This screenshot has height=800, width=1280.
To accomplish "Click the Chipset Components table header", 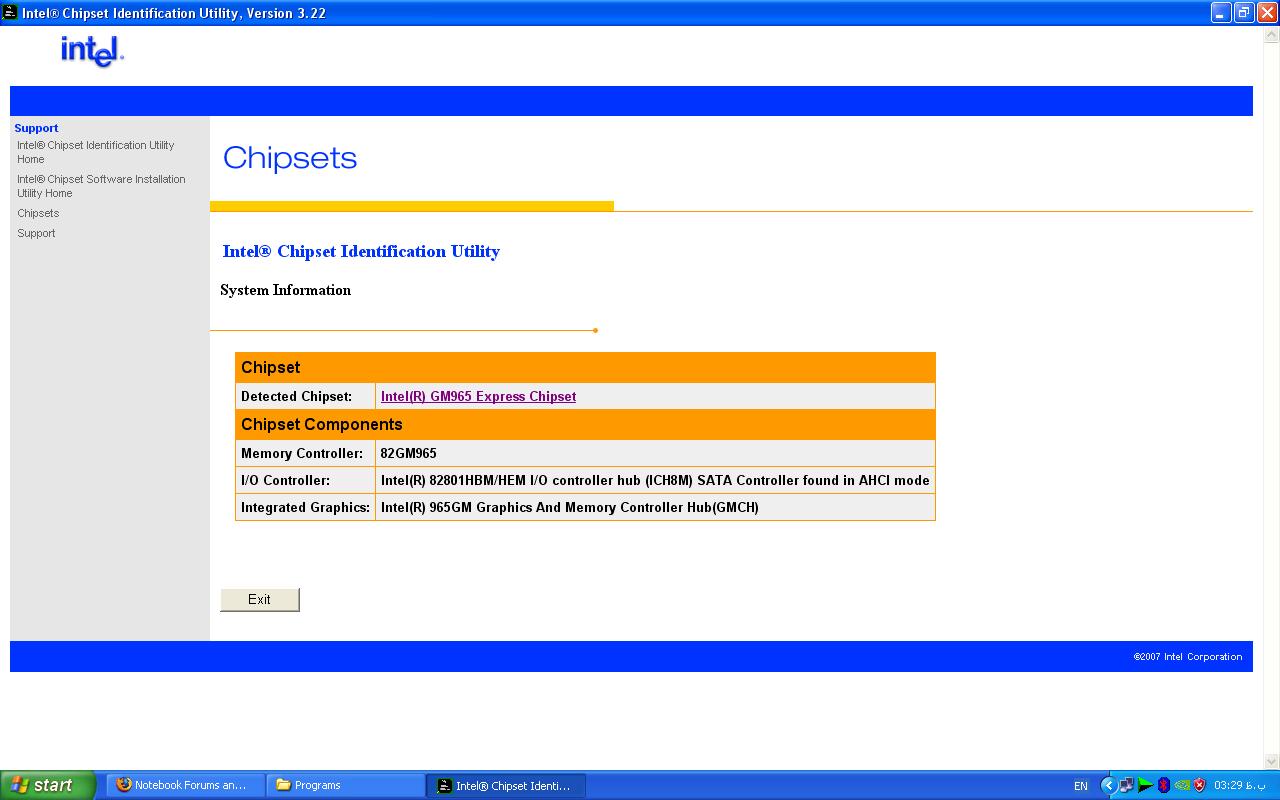I will [585, 424].
